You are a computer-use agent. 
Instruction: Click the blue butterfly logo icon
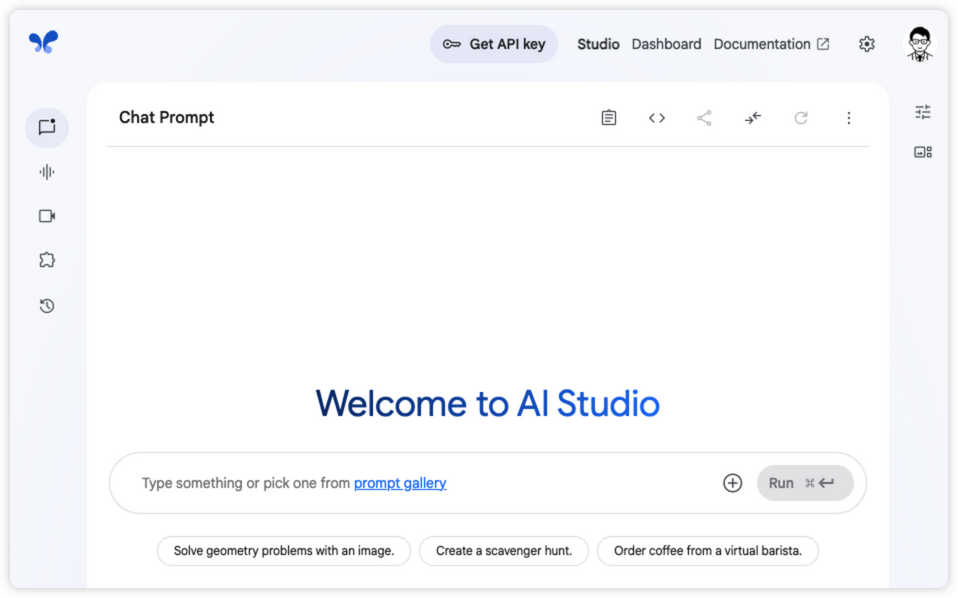[x=43, y=42]
